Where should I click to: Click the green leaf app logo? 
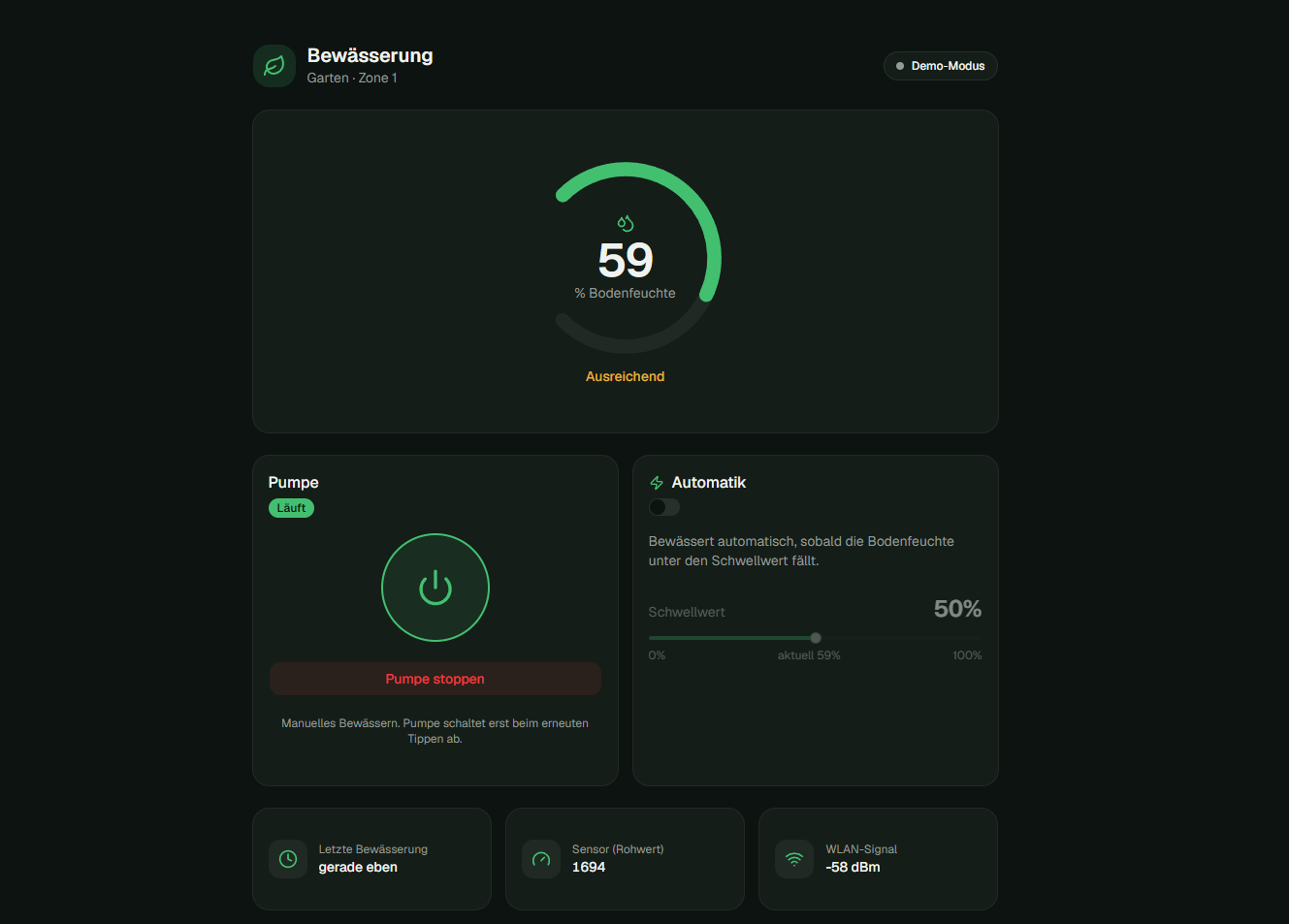pos(274,66)
